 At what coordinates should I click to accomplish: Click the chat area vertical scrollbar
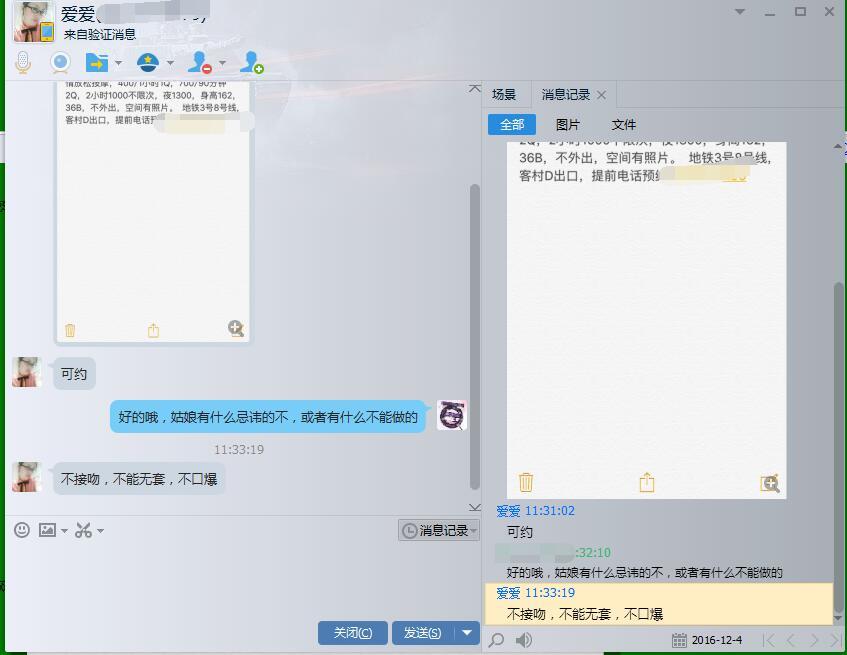474,330
